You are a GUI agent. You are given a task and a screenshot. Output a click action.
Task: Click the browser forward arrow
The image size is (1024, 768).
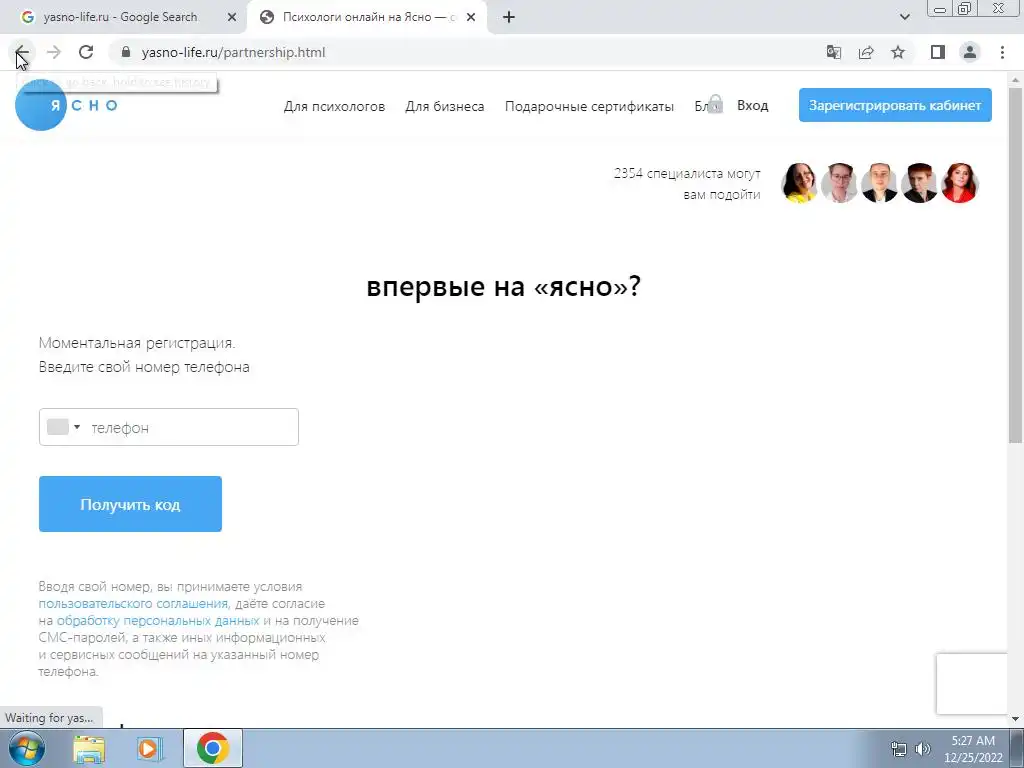(54, 52)
